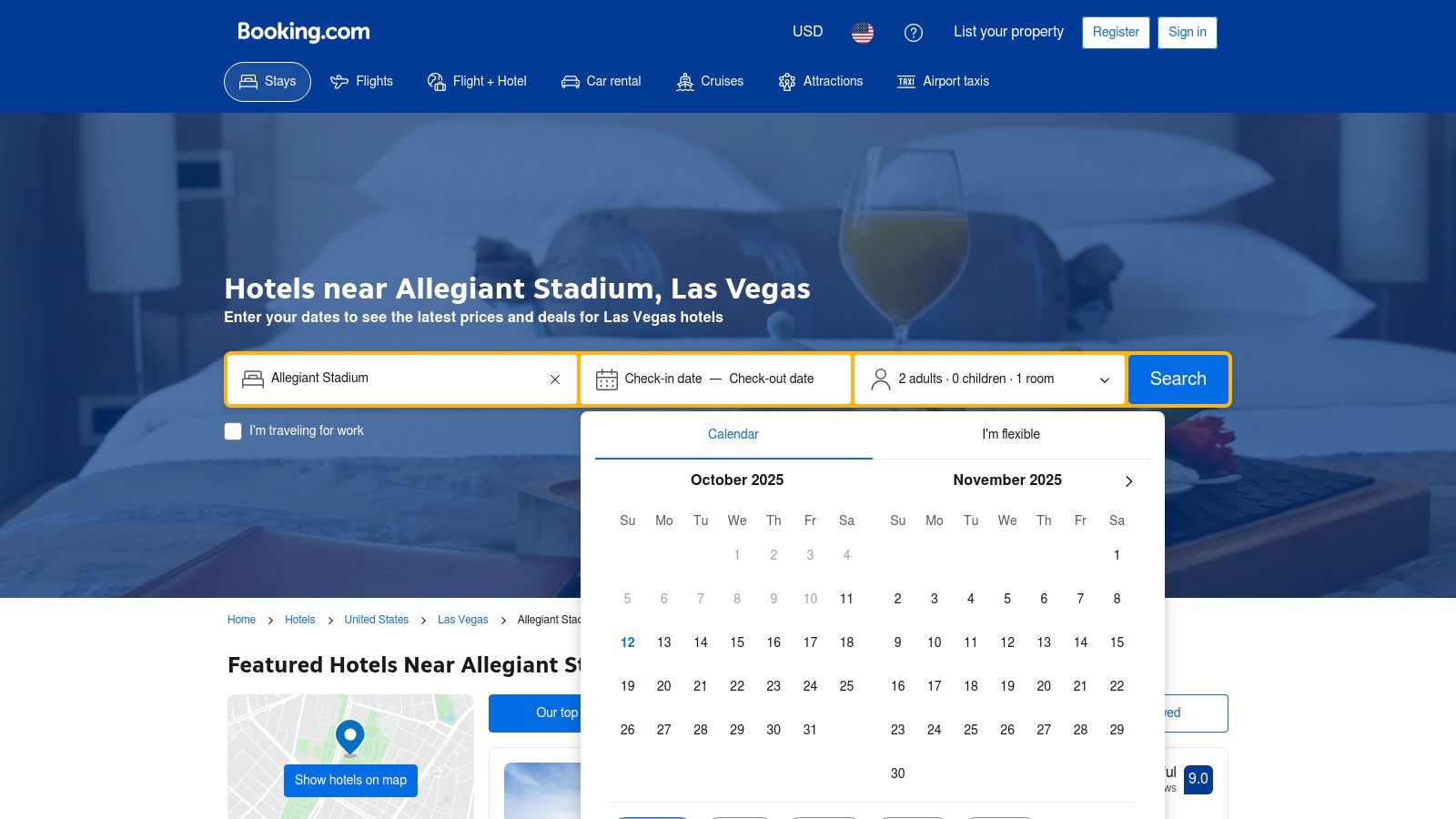Open the Airport taxis tab
The image size is (1456, 819).
(x=943, y=82)
